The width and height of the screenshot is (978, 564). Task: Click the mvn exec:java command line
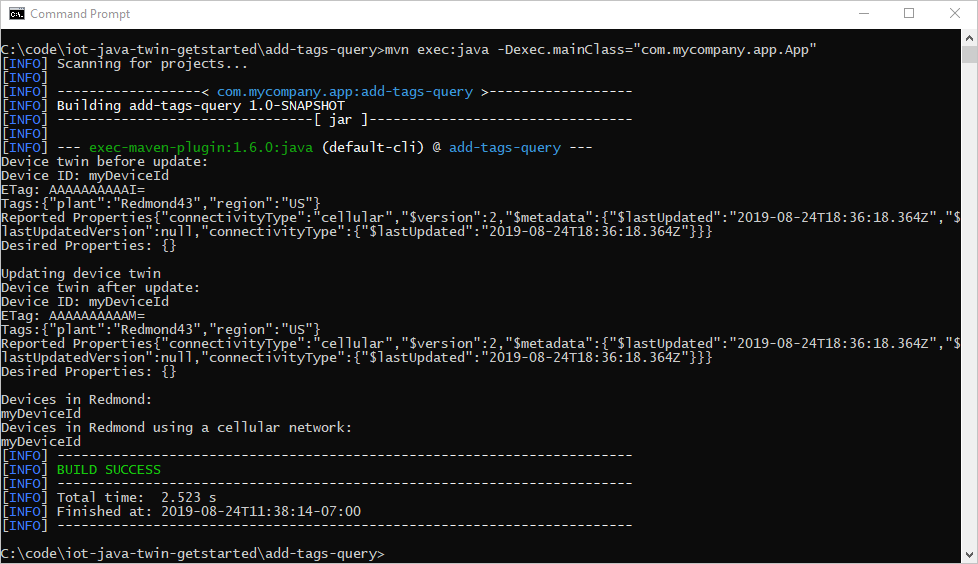409,49
